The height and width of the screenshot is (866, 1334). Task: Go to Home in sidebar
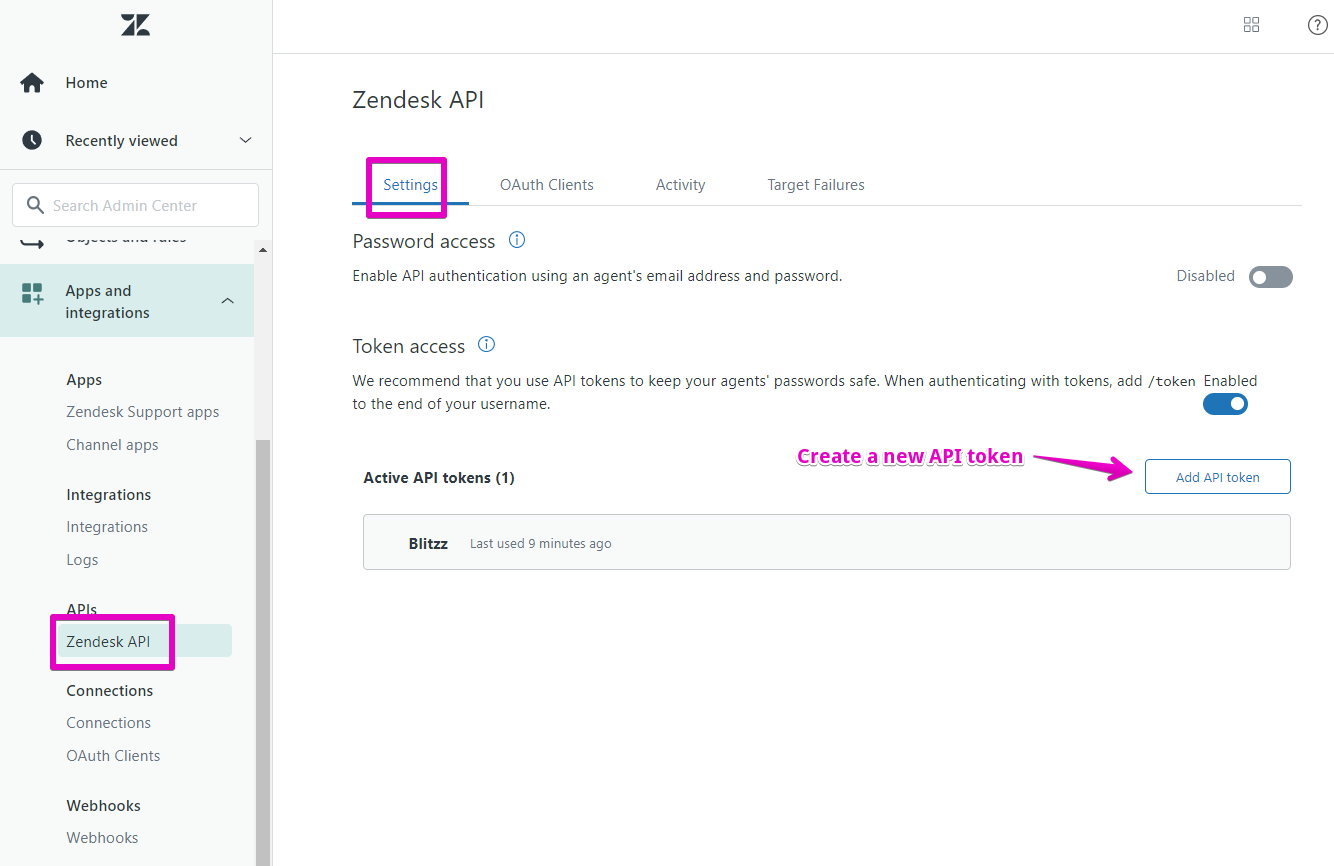(x=87, y=83)
